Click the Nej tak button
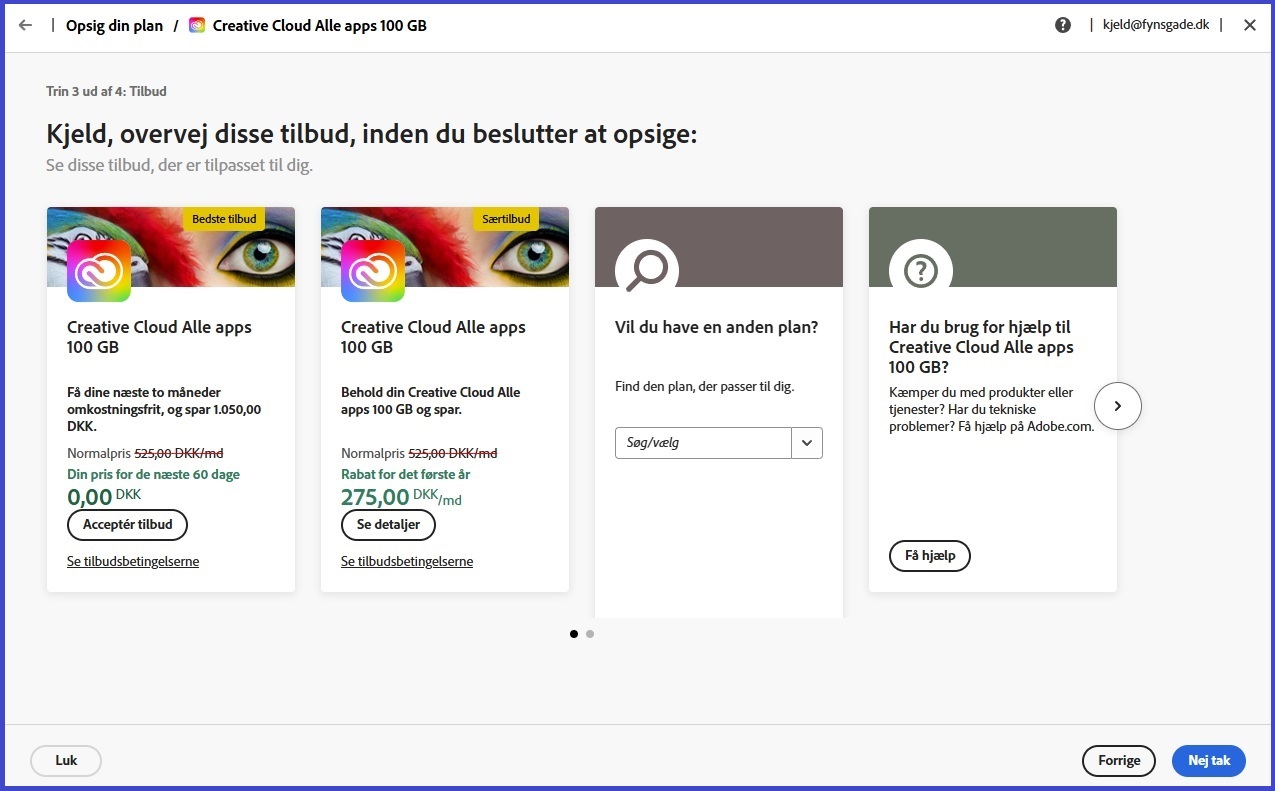 (1209, 761)
